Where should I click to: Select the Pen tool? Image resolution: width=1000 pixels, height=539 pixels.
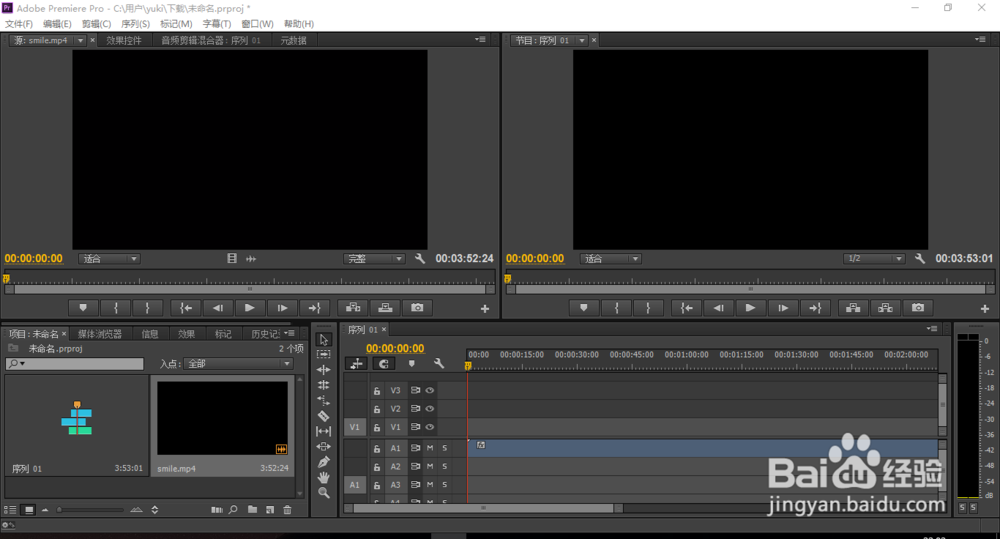click(323, 462)
